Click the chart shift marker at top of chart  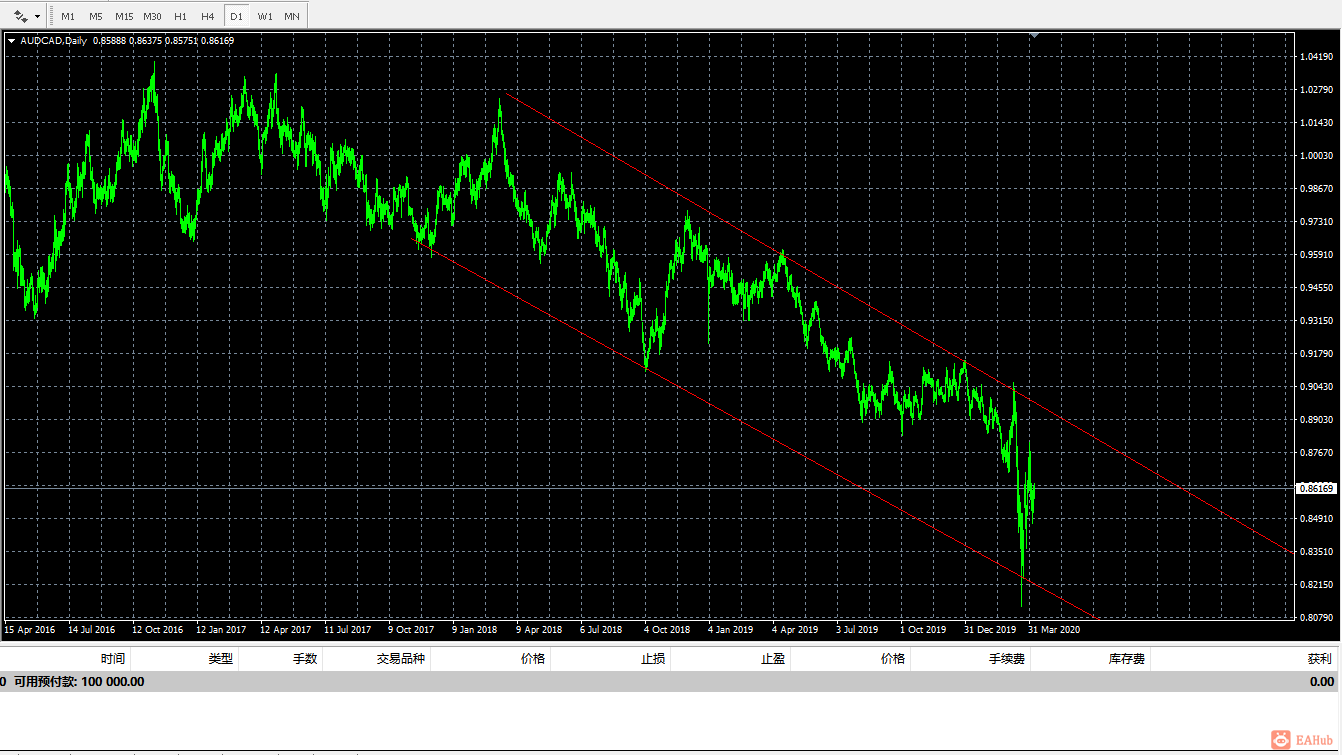[x=1035, y=35]
